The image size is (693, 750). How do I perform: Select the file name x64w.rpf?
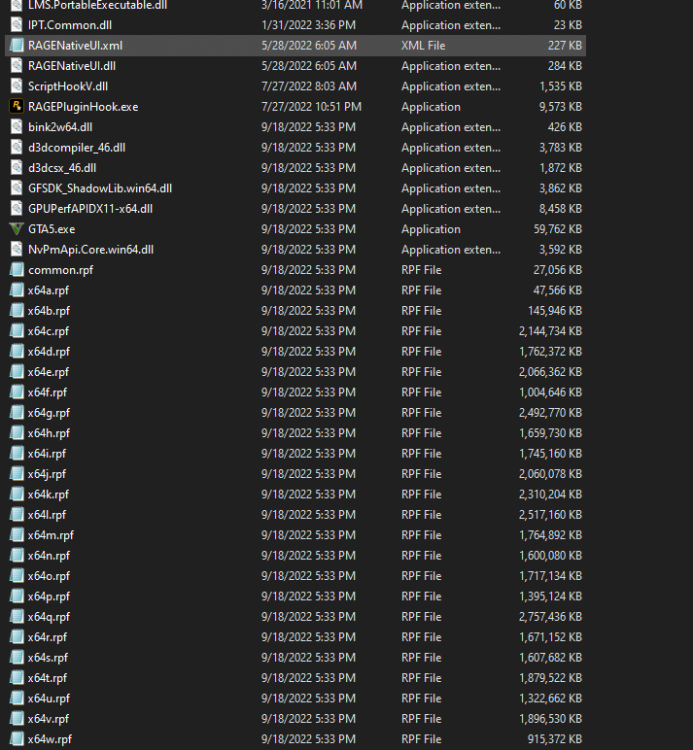(50, 739)
